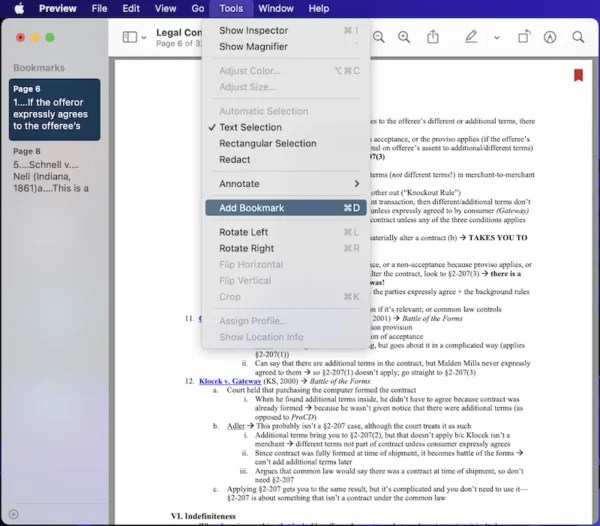
Task: Choose Show Magnifier
Action: tap(285, 46)
